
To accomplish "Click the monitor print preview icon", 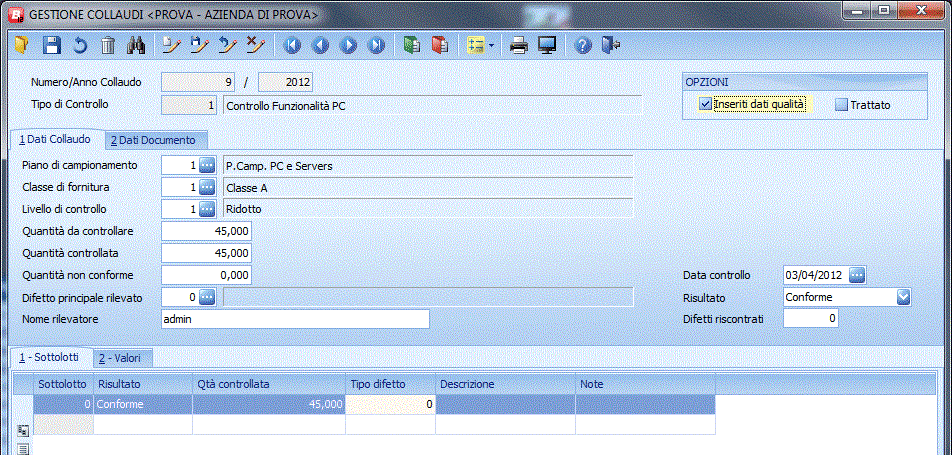I will 547,46.
